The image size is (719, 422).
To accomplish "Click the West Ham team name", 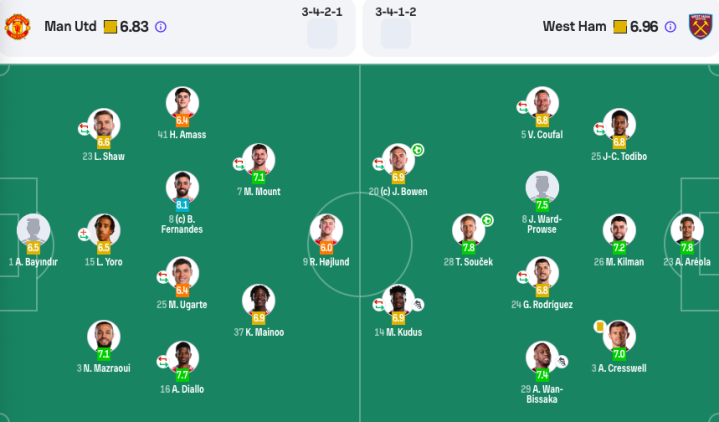I will pyautogui.click(x=574, y=27).
